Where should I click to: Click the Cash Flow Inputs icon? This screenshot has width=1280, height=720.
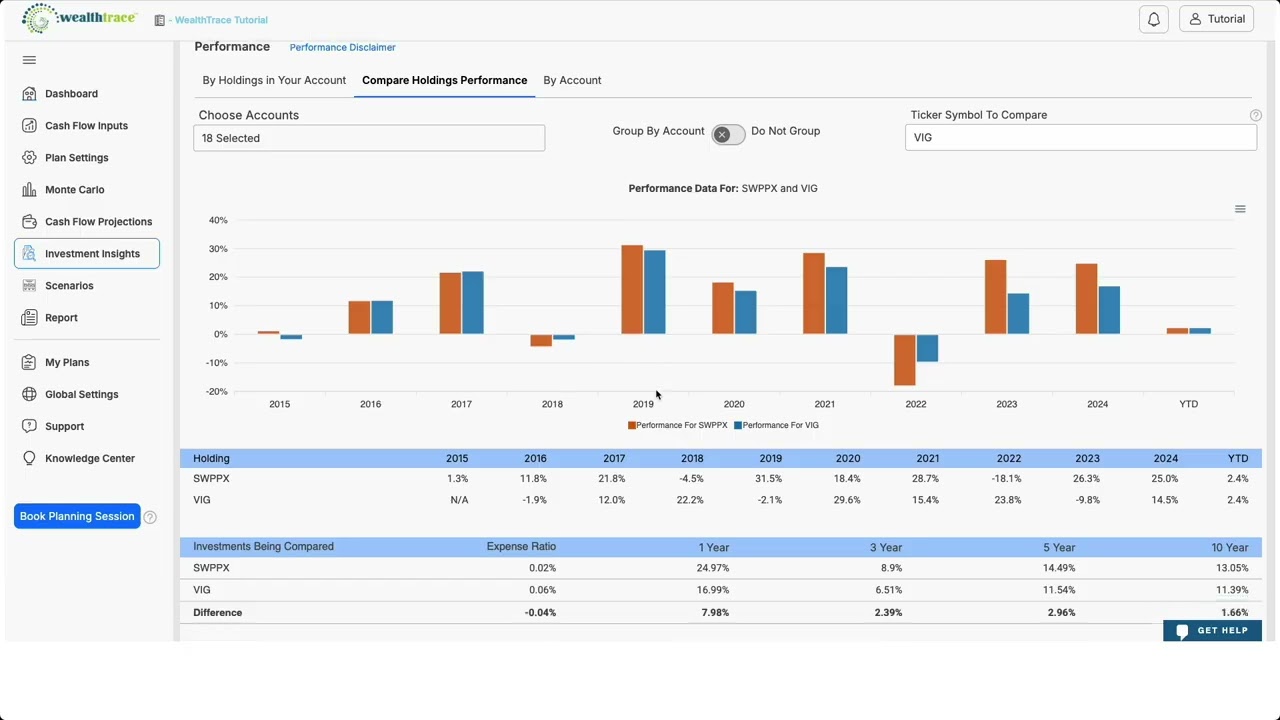[x=29, y=126]
